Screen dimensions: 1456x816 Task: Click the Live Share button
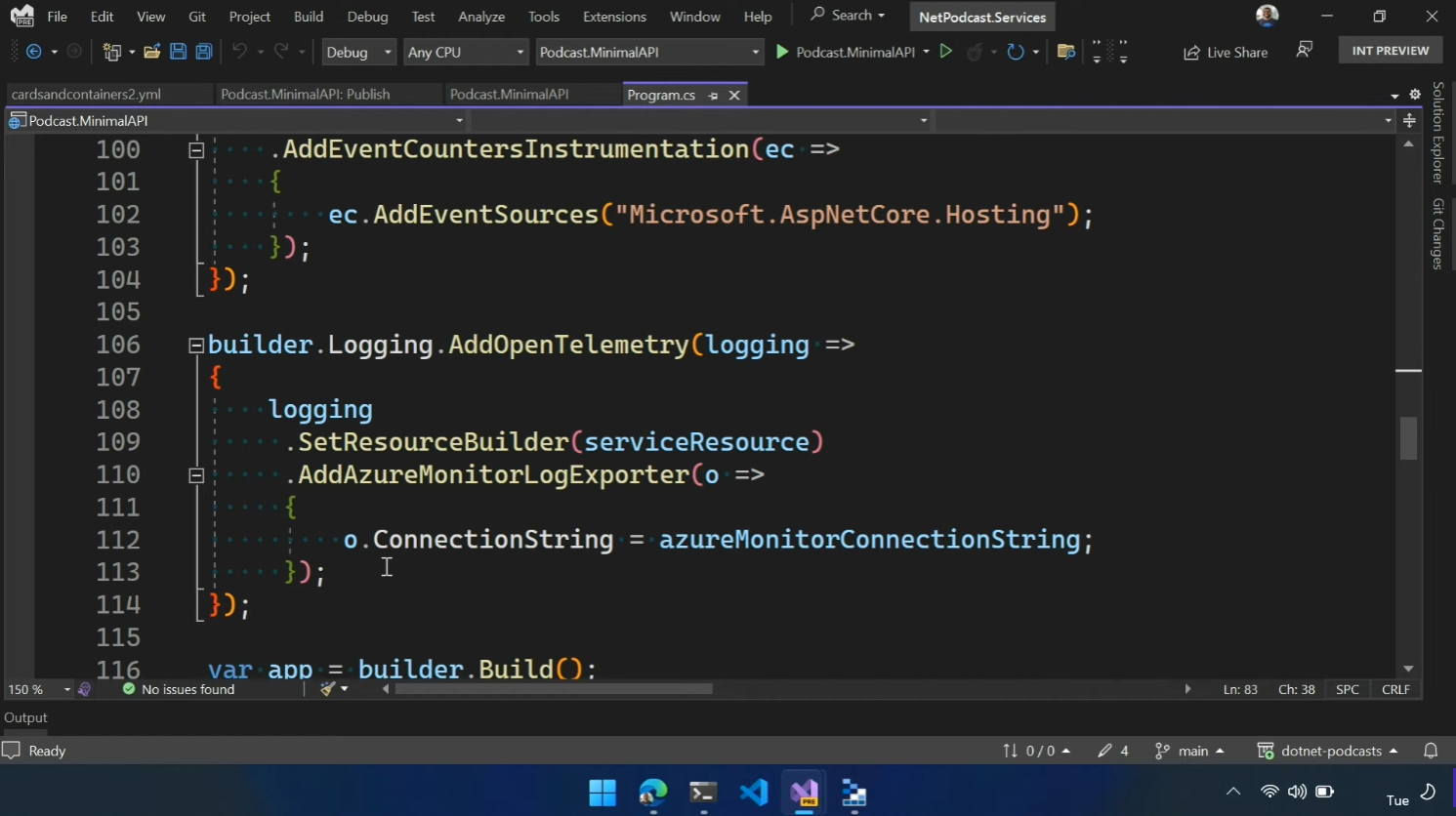tap(1226, 52)
